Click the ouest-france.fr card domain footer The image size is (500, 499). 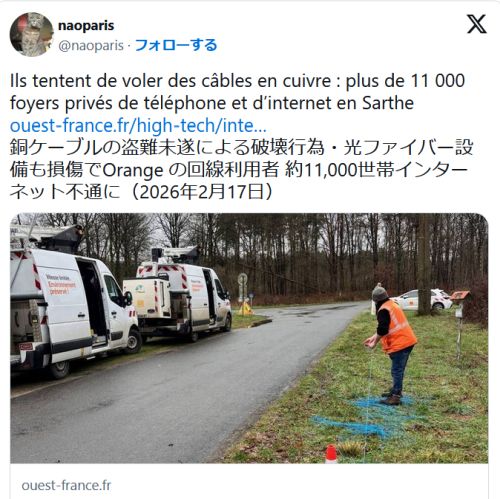pyautogui.click(x=66, y=485)
